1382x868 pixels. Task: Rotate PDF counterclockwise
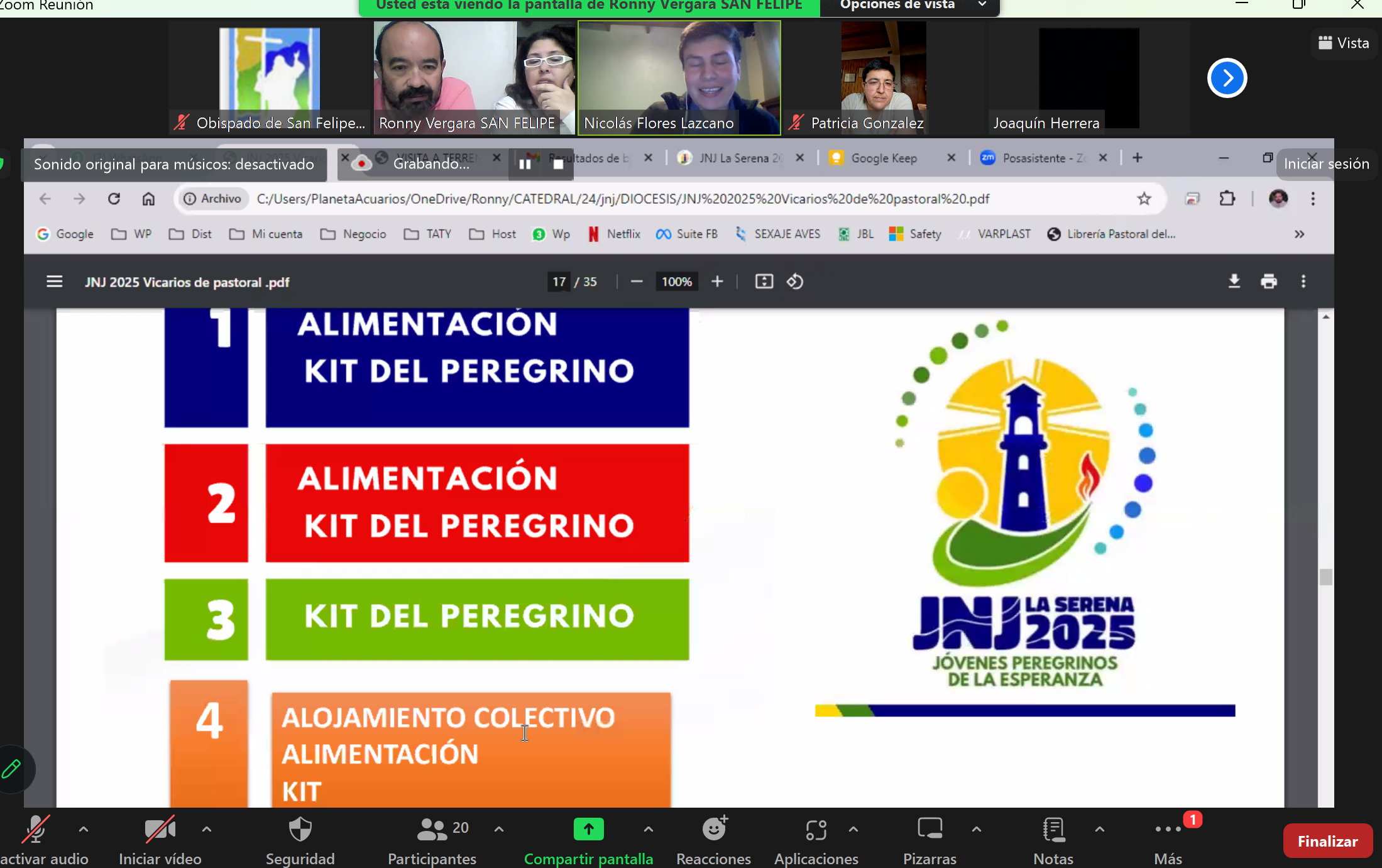[x=795, y=282]
